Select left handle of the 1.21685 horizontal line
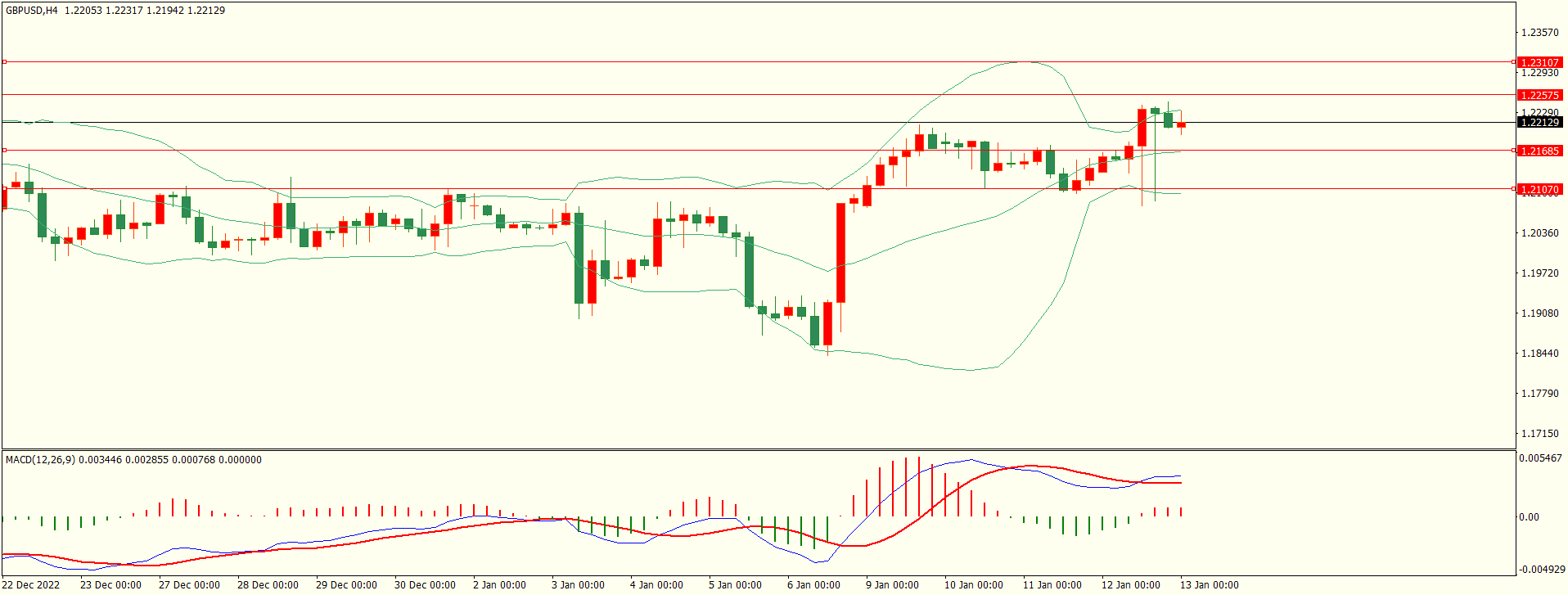The width and height of the screenshot is (1568, 595). coord(4,150)
